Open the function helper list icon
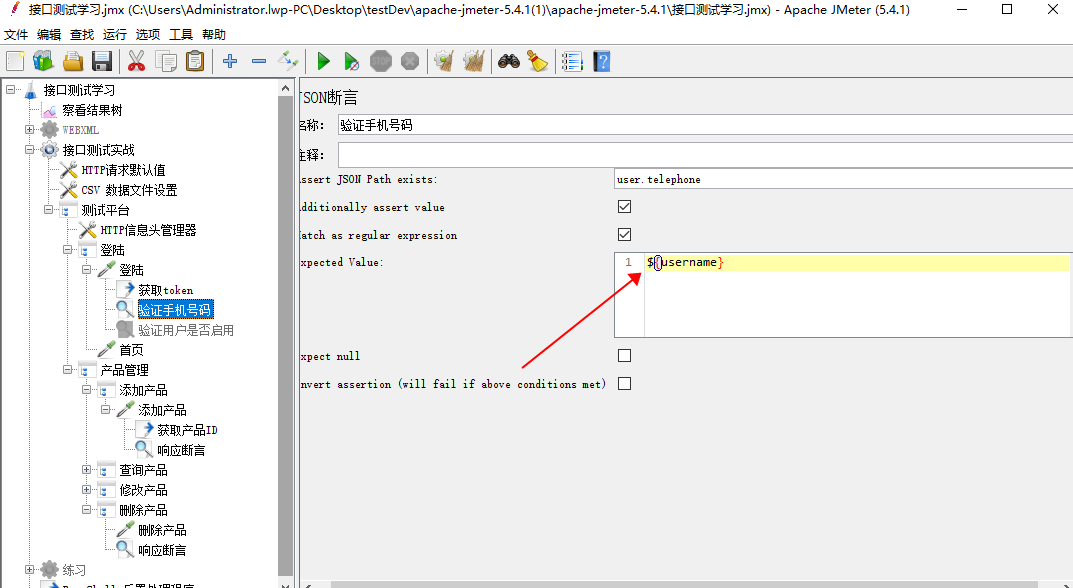The image size is (1073, 588). pos(572,62)
